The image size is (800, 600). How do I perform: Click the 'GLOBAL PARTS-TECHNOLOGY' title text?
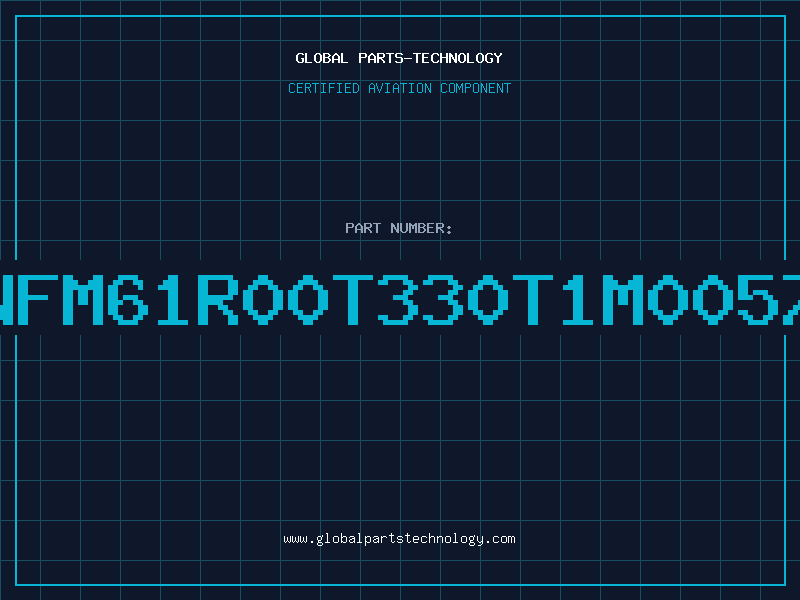click(x=399, y=58)
